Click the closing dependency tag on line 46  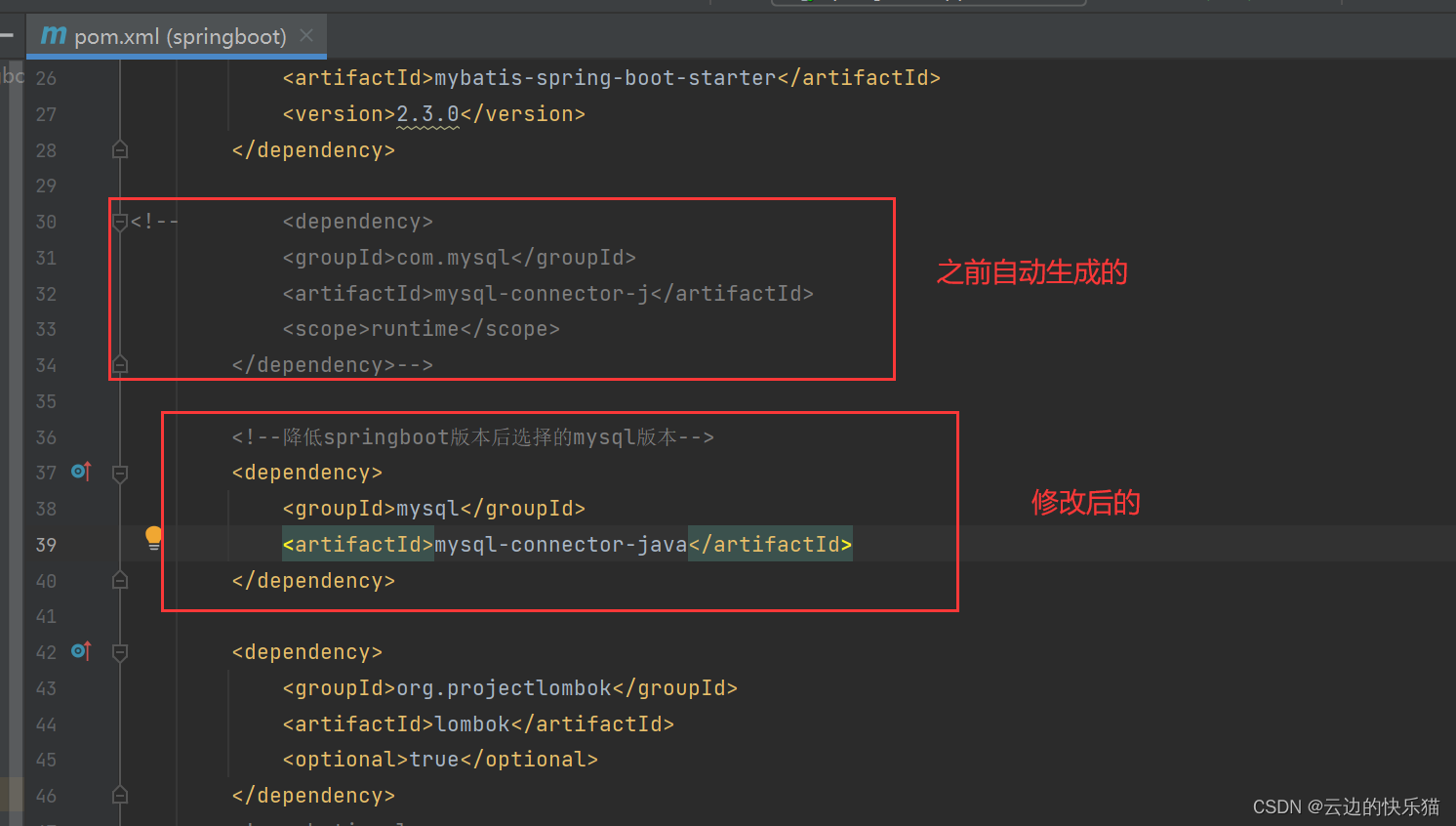click(313, 796)
